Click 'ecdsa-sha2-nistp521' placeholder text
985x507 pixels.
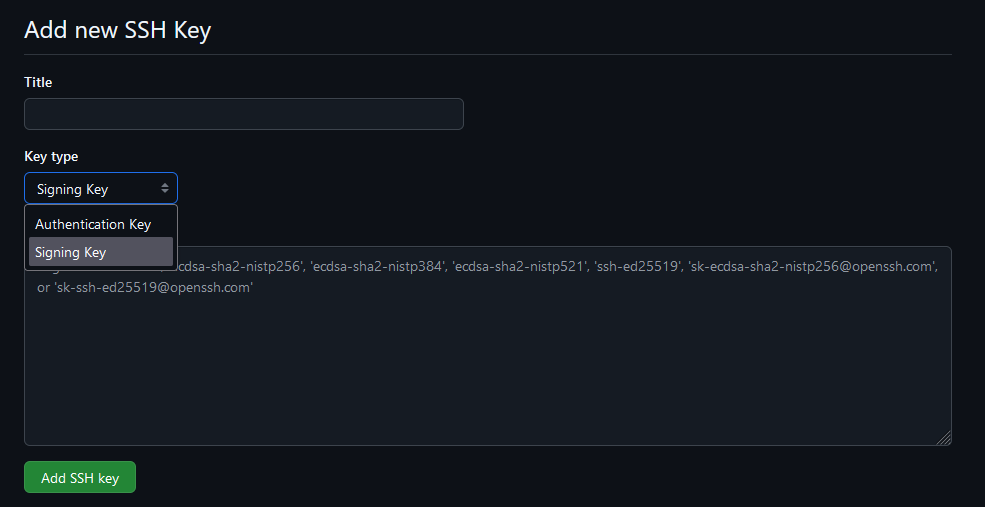519,266
